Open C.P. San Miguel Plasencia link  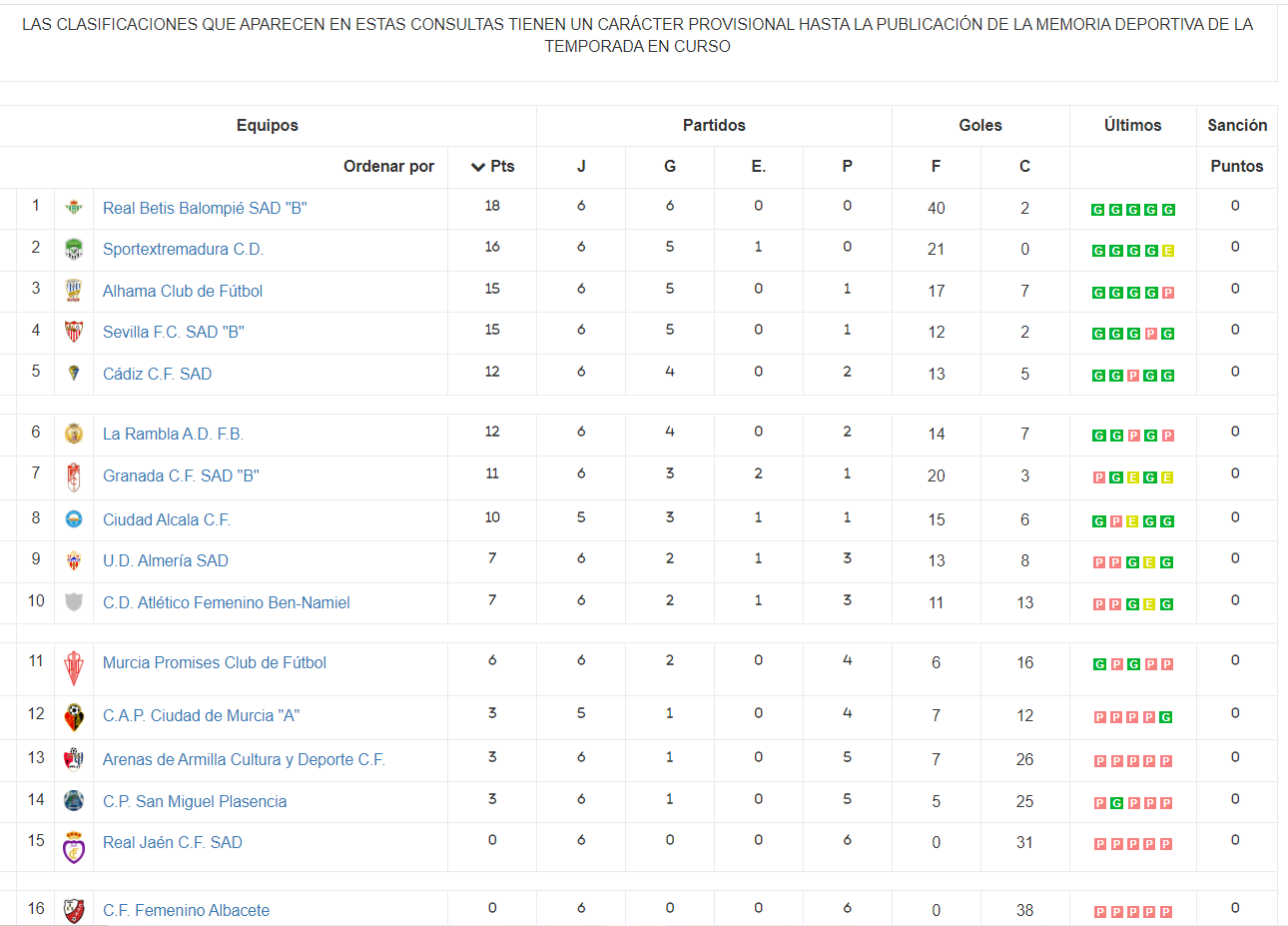click(195, 801)
